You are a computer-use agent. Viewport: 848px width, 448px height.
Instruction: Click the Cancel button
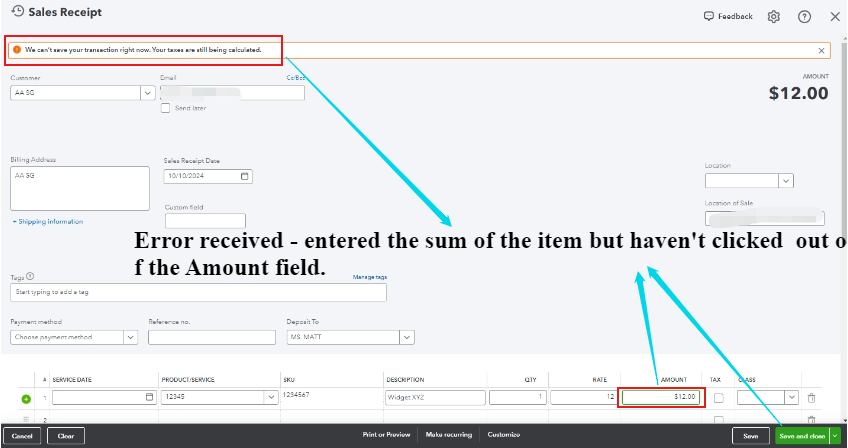point(22,436)
